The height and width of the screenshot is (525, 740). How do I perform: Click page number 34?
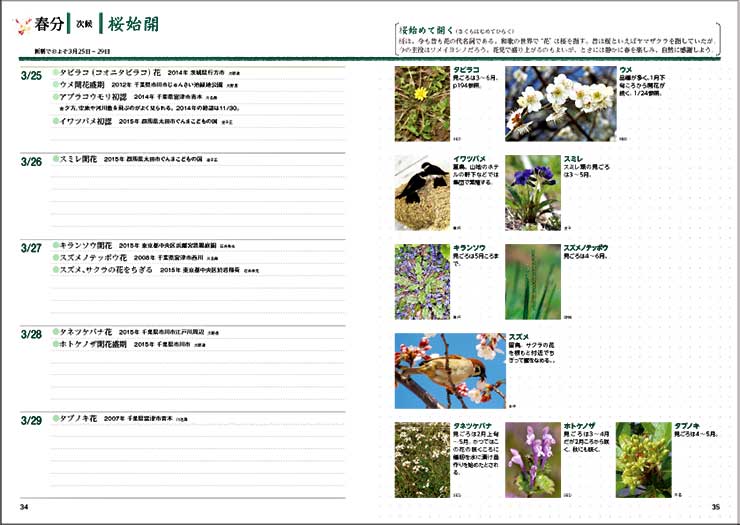point(24,507)
